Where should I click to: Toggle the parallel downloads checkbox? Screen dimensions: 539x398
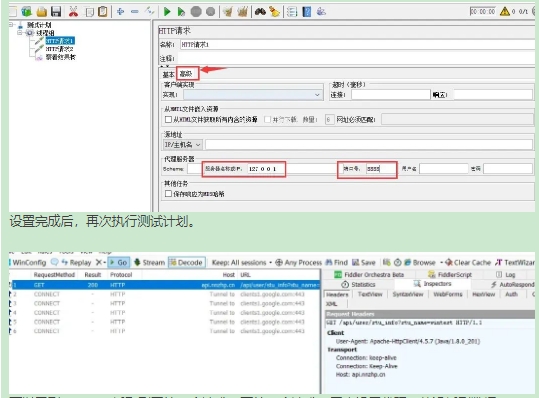pyautogui.click(x=267, y=119)
